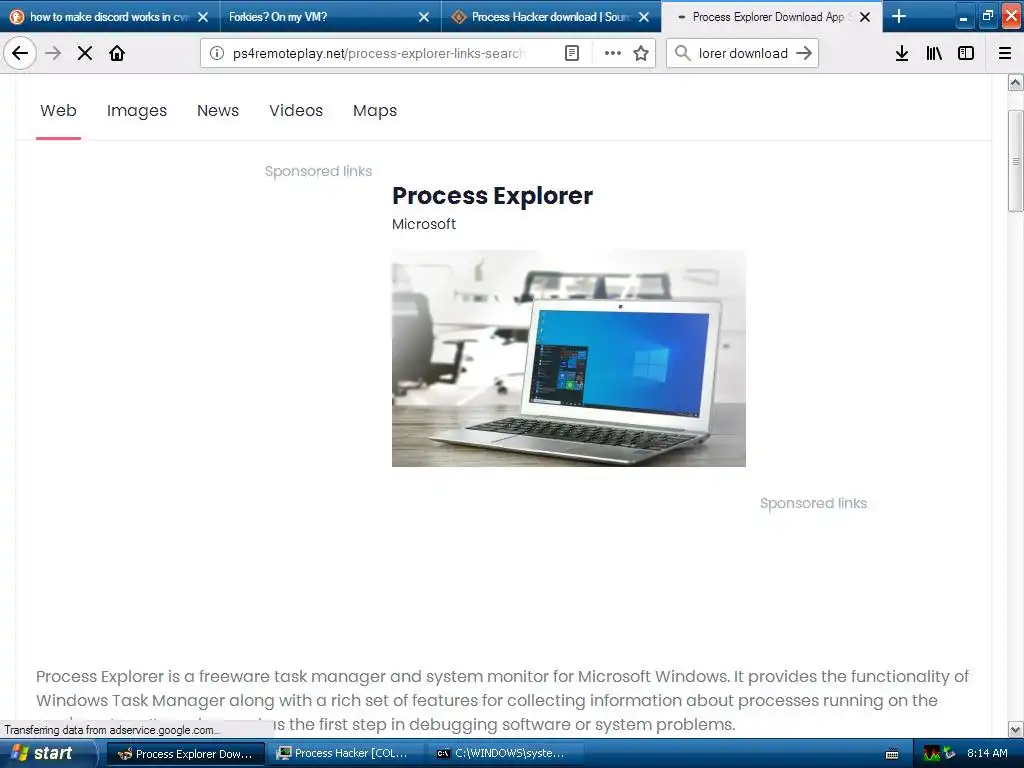1024x768 pixels.
Task: Open the downloads panel
Action: 902,53
